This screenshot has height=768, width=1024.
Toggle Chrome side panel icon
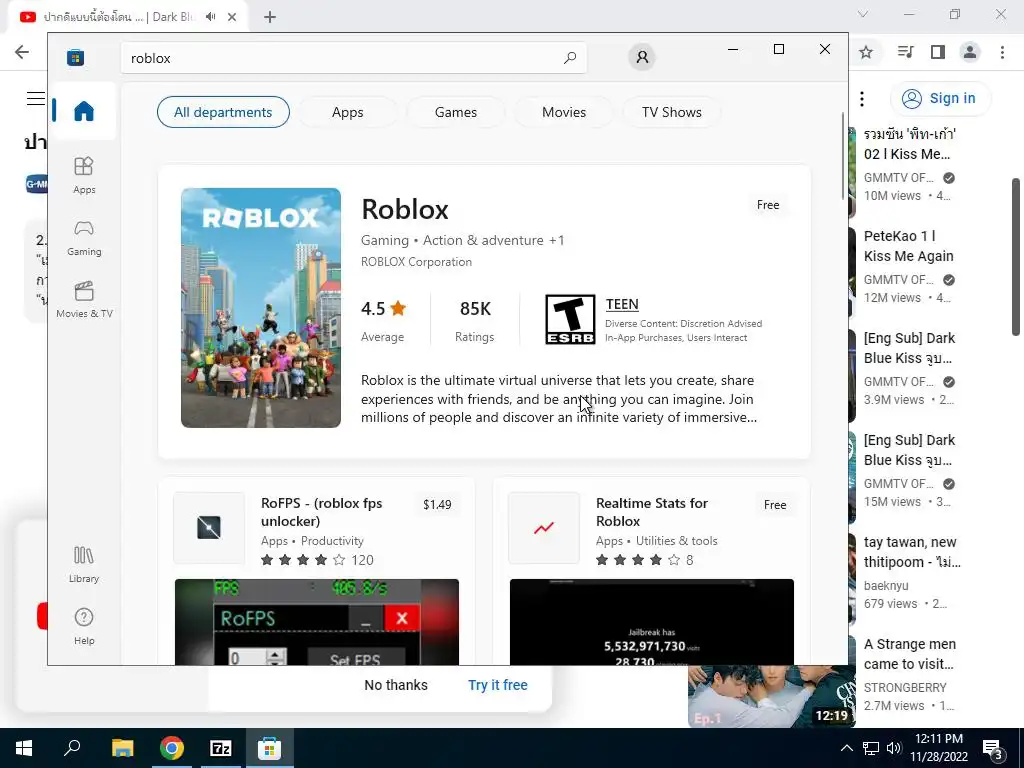pos(938,52)
